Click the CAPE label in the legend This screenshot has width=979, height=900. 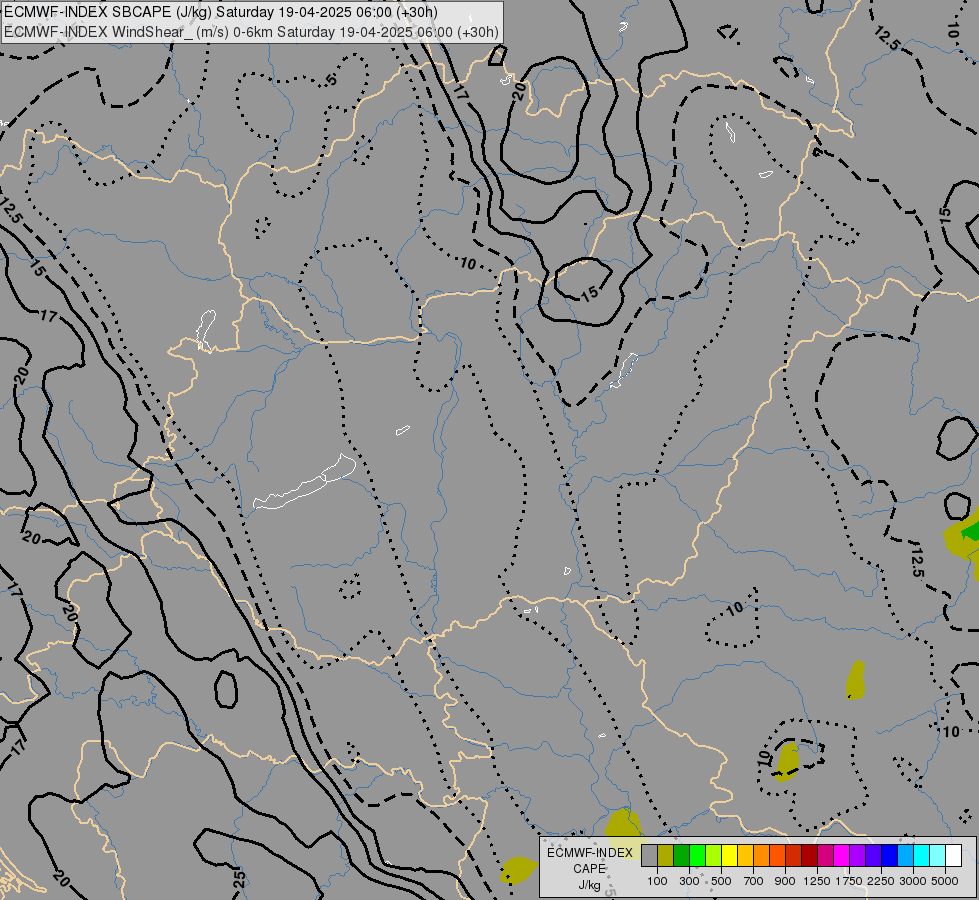(589, 869)
